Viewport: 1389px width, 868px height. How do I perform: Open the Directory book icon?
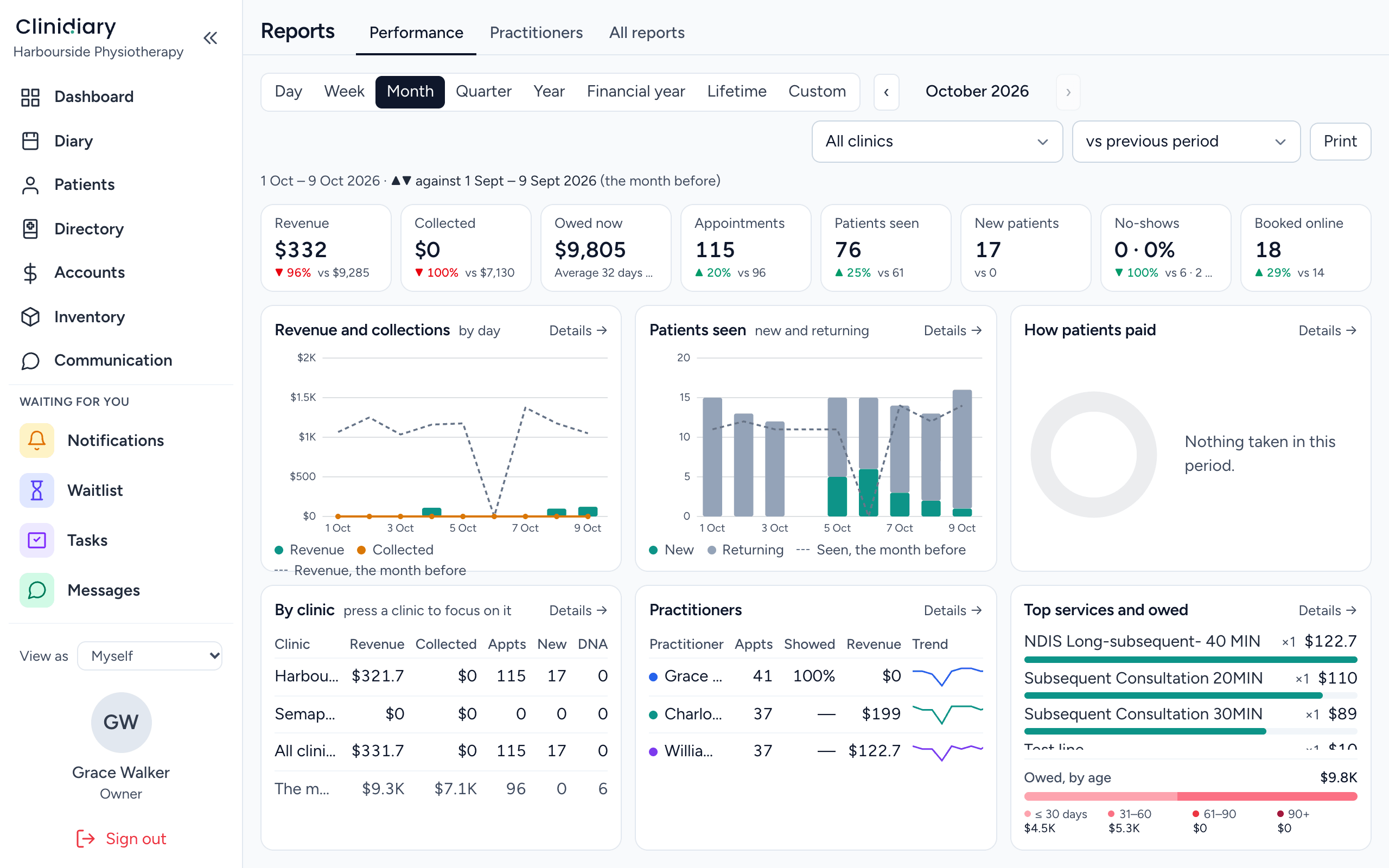[30, 229]
